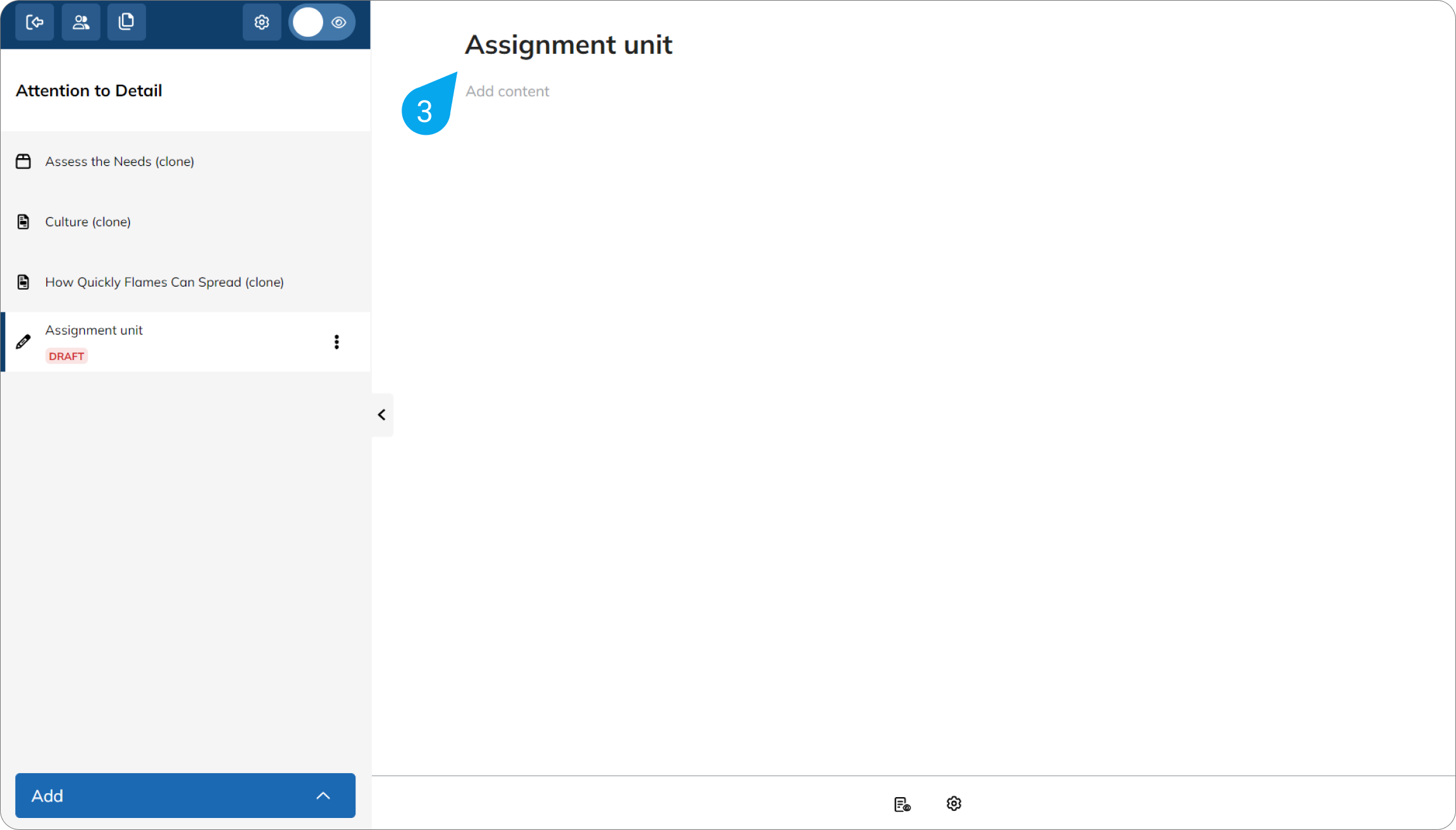Click the pencil icon next to Assignment unit
1456x830 pixels.
[23, 342]
